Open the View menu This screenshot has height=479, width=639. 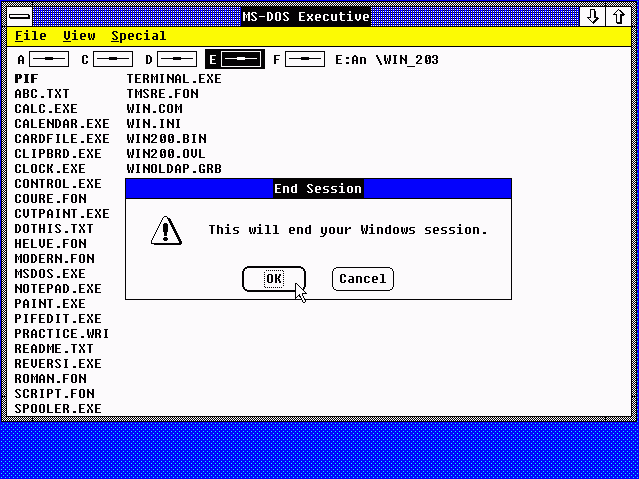click(79, 36)
